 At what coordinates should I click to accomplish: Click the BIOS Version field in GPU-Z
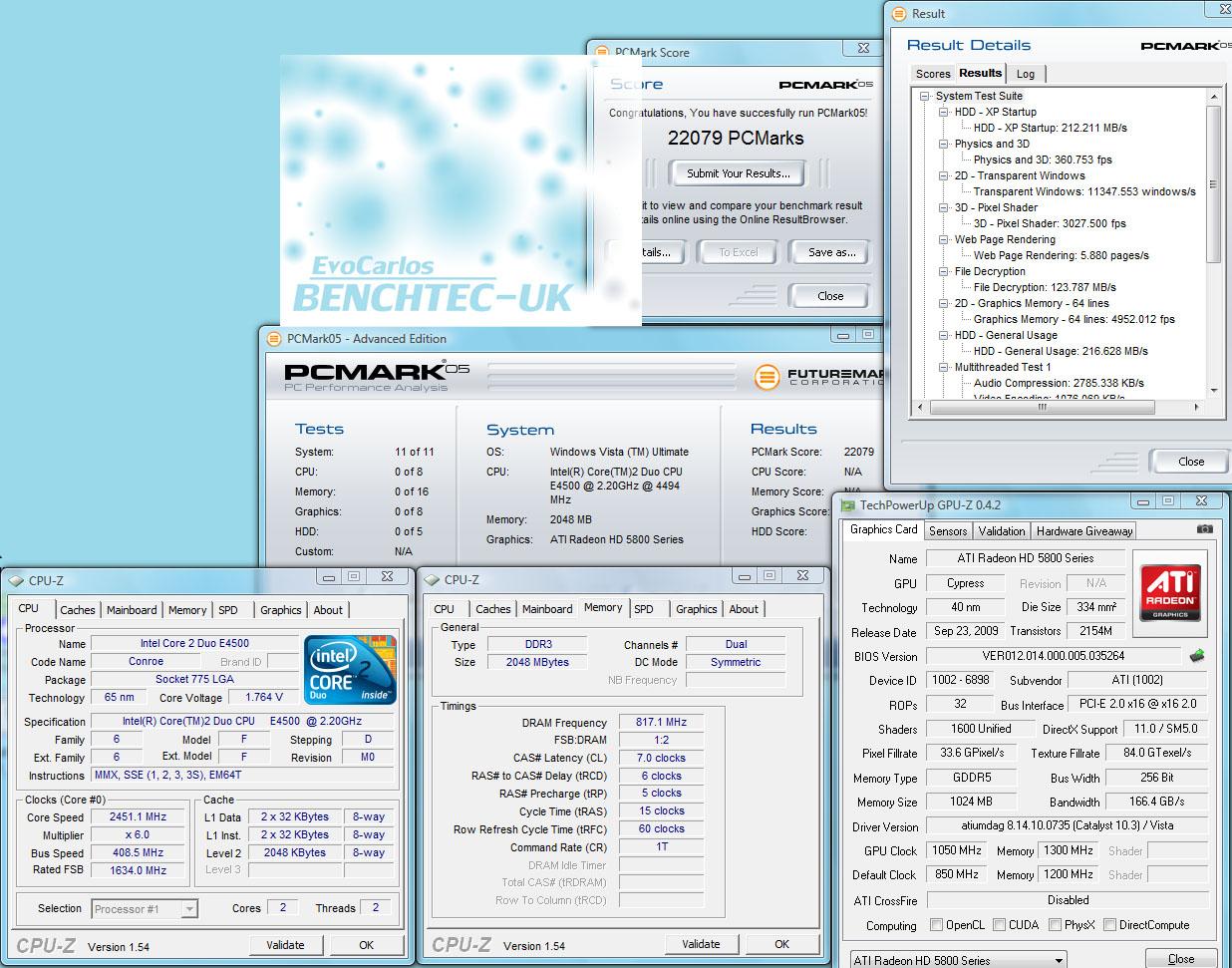pos(1054,656)
